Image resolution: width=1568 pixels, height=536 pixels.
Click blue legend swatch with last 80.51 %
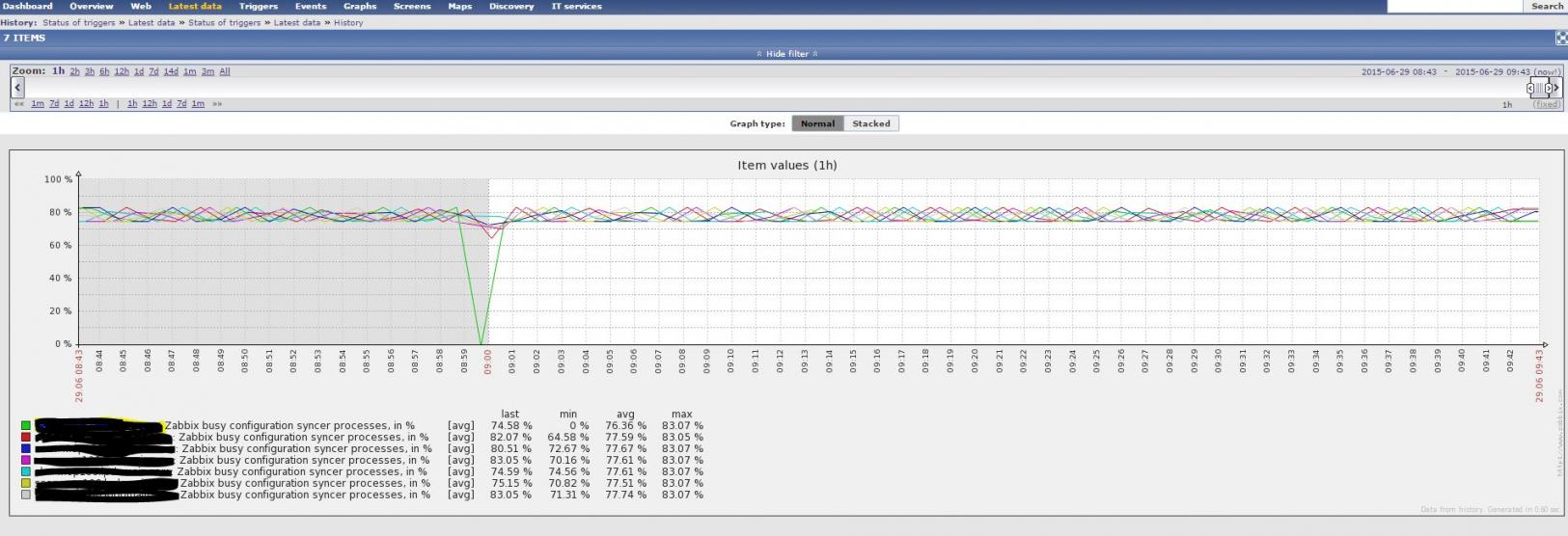[x=25, y=448]
